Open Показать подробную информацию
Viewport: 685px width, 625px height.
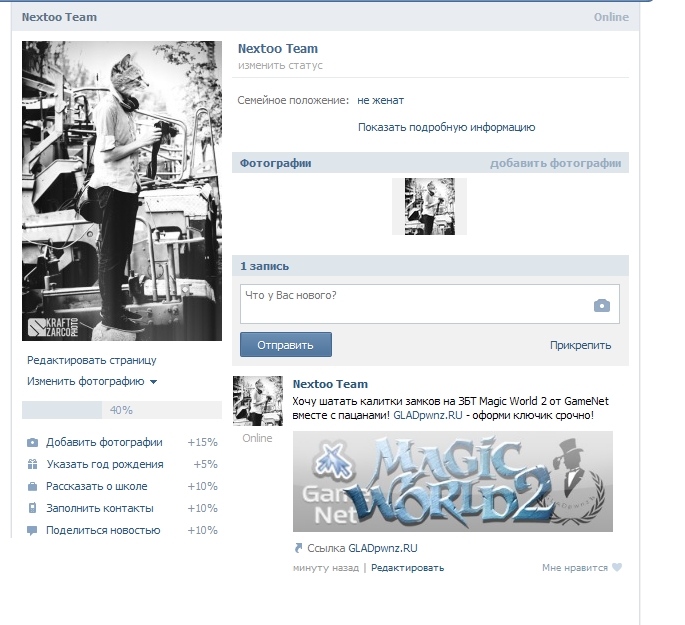pyautogui.click(x=446, y=127)
